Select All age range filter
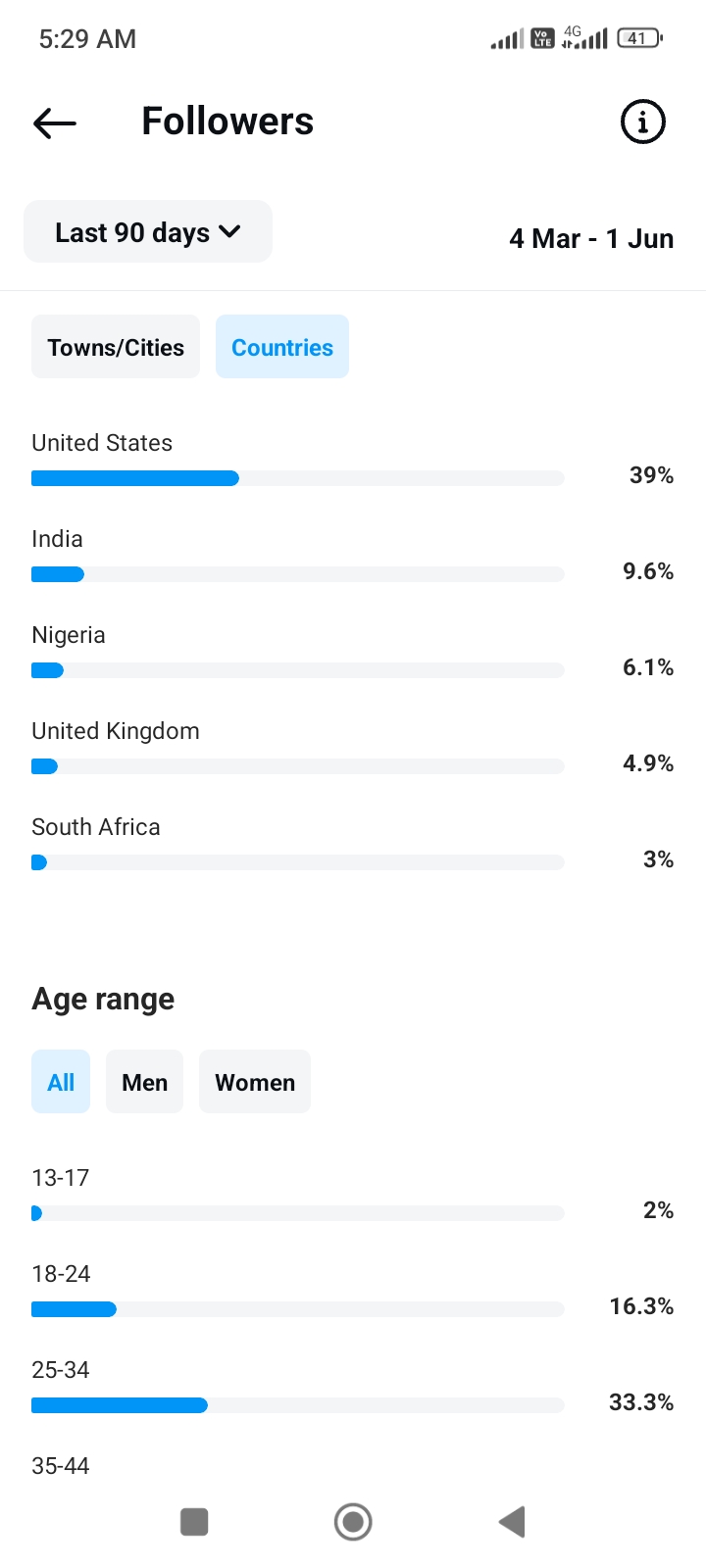The width and height of the screenshot is (706, 1568). (61, 1082)
